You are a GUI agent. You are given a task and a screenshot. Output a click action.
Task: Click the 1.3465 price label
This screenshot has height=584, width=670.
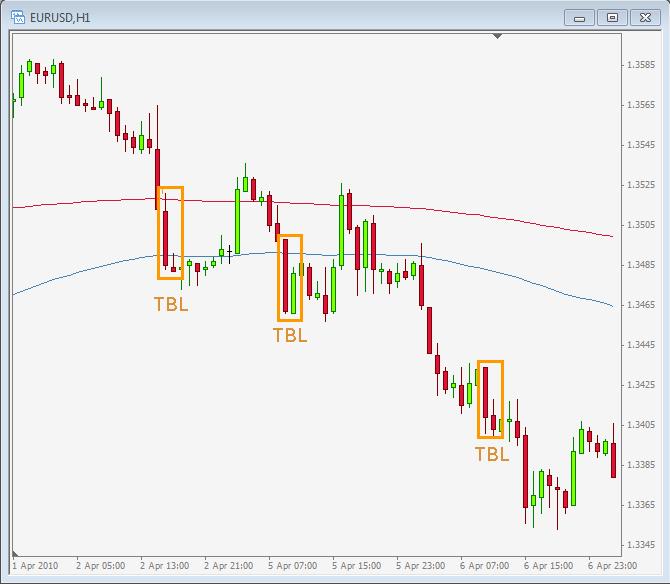click(641, 305)
